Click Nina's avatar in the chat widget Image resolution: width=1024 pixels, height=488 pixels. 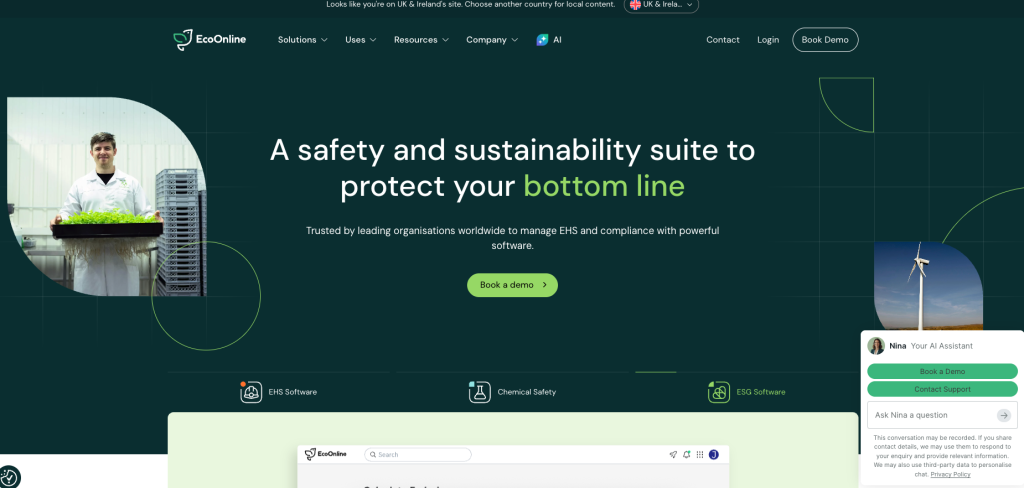point(876,346)
